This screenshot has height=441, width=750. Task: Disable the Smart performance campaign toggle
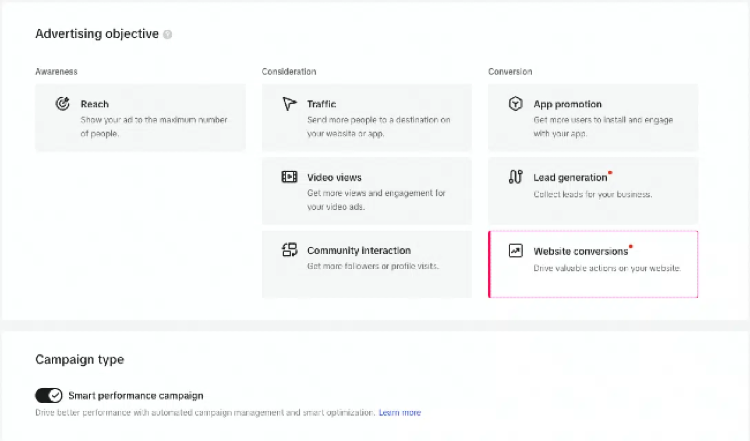click(49, 395)
